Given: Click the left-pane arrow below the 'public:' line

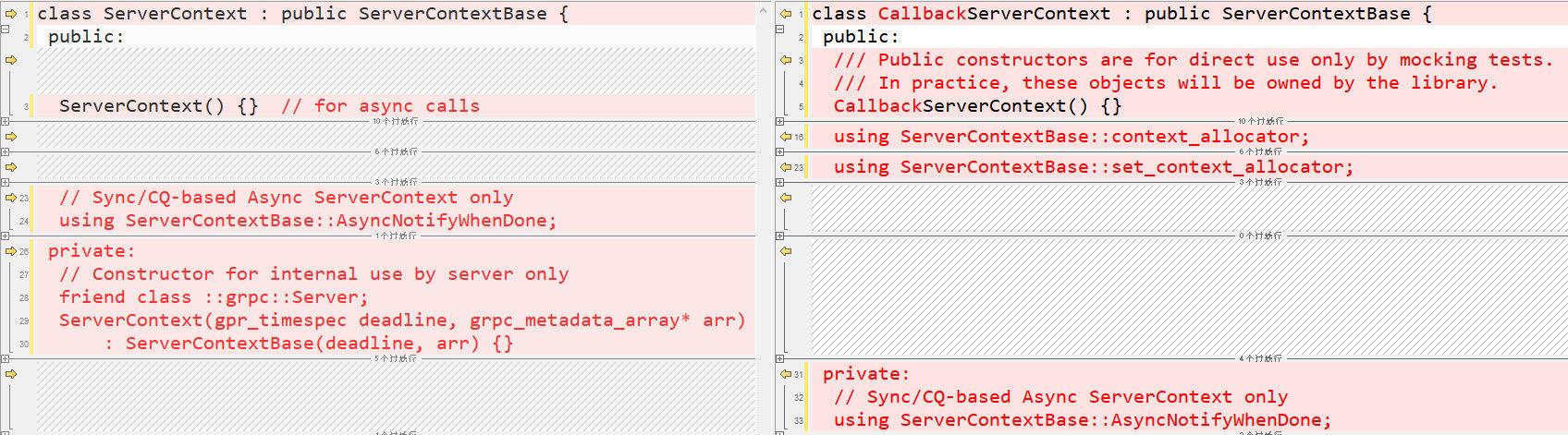Looking at the screenshot, I should tap(10, 60).
